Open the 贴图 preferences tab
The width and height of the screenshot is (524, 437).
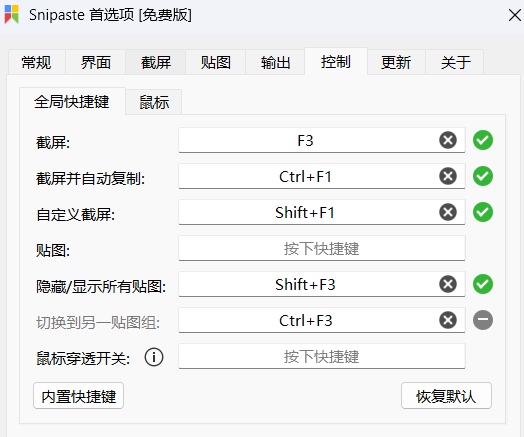[x=216, y=62]
